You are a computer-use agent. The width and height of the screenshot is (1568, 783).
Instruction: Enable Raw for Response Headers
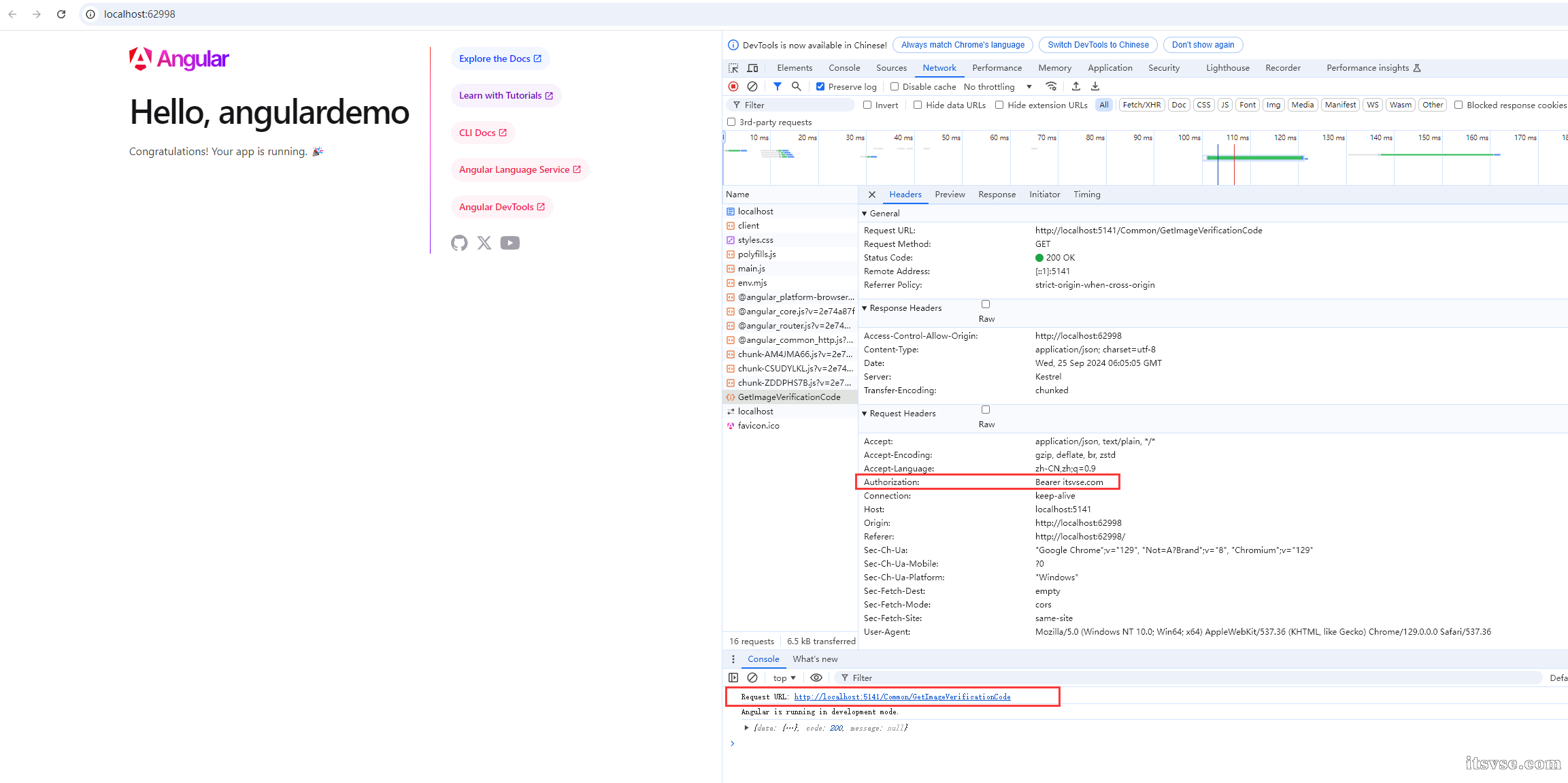[x=986, y=304]
